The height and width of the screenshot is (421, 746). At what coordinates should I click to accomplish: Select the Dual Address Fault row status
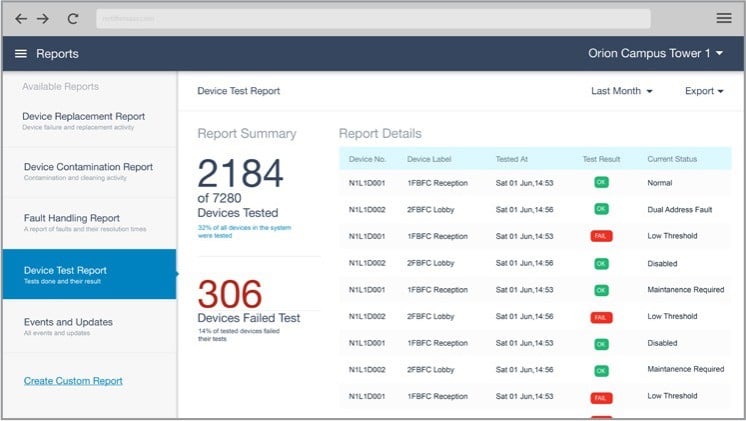pyautogui.click(x=680, y=210)
